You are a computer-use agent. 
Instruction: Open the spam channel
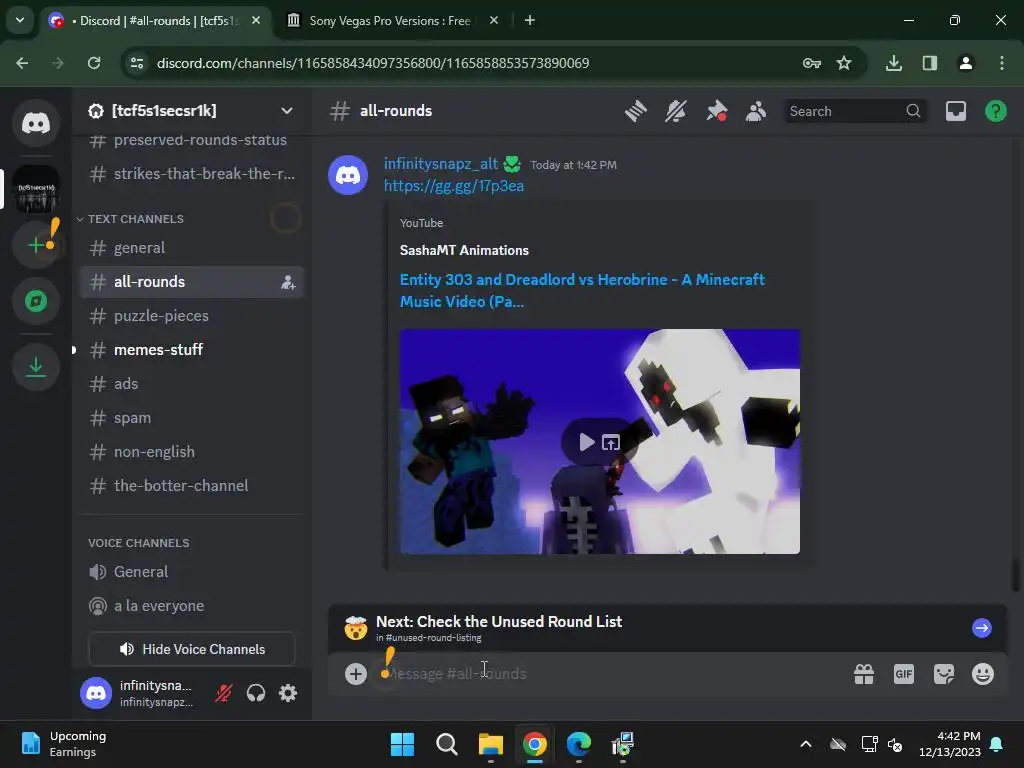click(192, 418)
